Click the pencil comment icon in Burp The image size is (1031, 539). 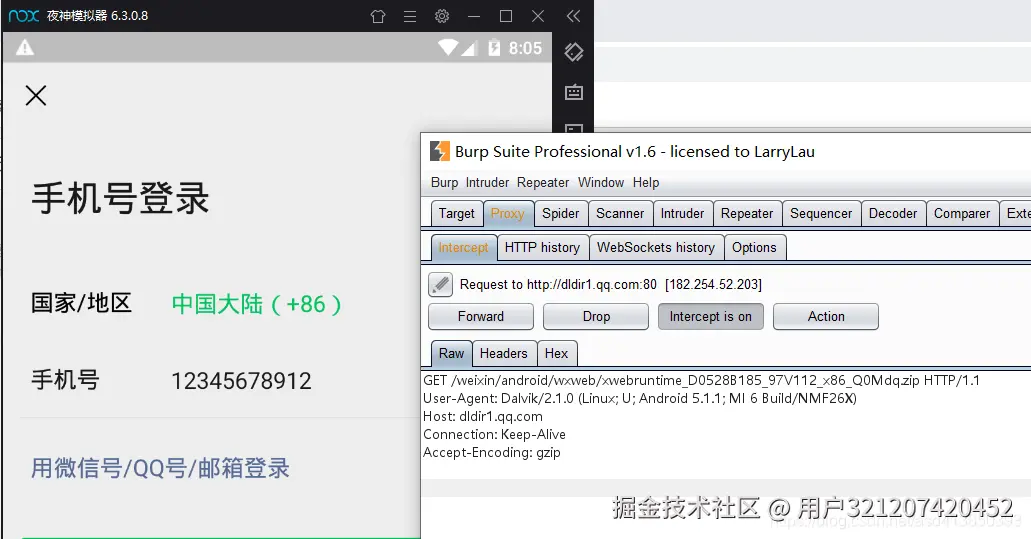(x=441, y=285)
